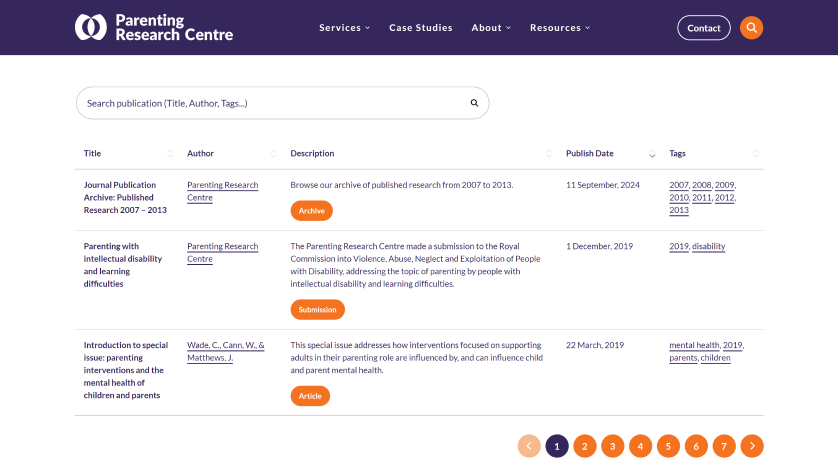Sort by Description column arrows
Image resolution: width=838 pixels, height=471 pixels.
(x=548, y=154)
